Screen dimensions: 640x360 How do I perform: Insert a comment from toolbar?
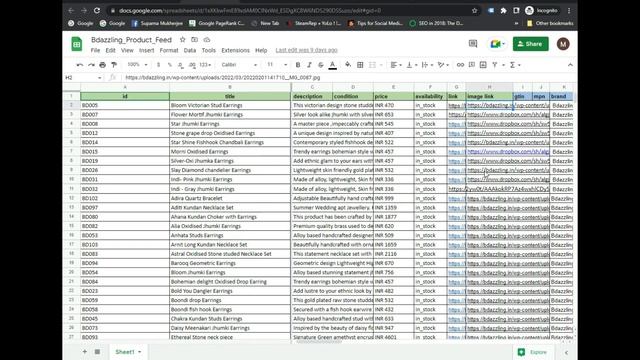coord(472,65)
